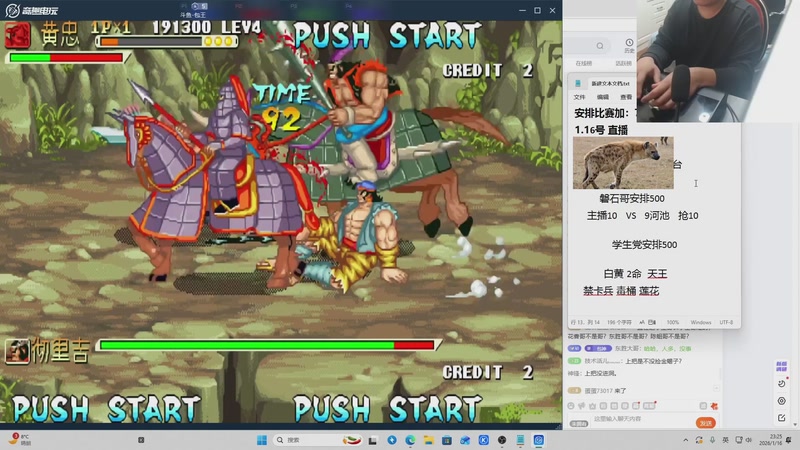This screenshot has width=800, height=450.
Task: Open the Notepad 查看 menu
Action: [626, 97]
